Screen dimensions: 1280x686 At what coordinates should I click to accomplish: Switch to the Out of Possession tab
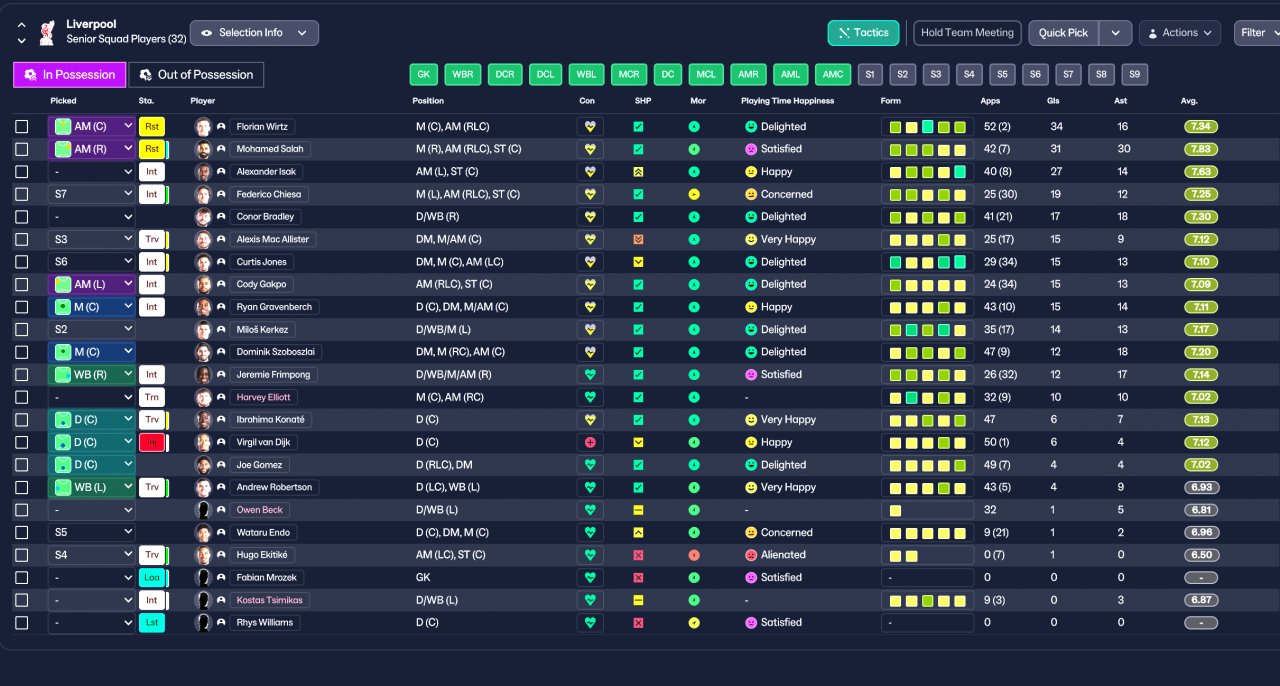coord(196,74)
